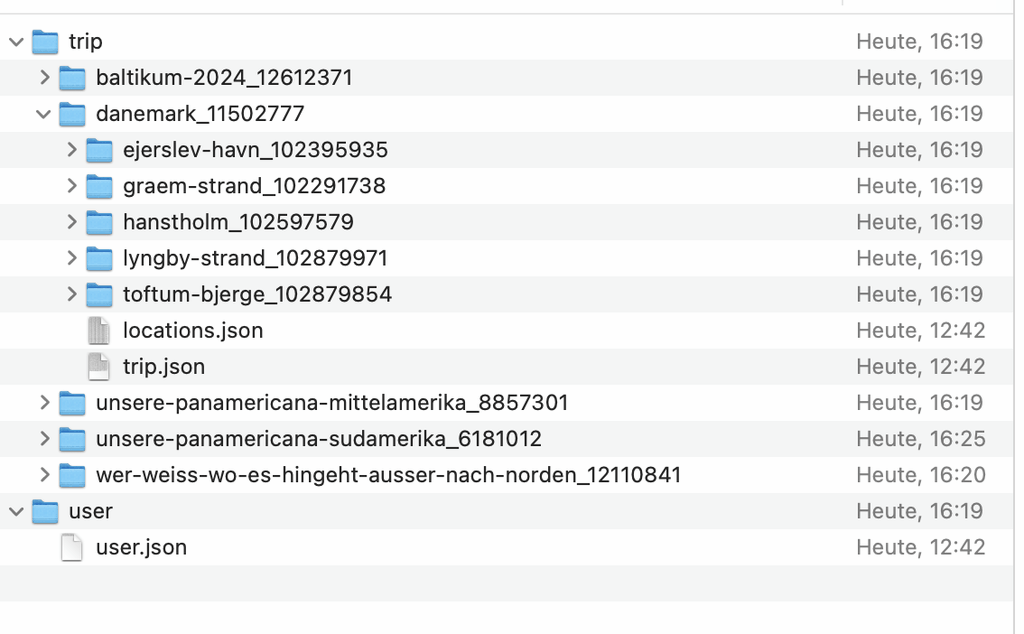The height and width of the screenshot is (634, 1024).
Task: Click the hanstholm_102597579 folder icon
Action: tap(99, 223)
